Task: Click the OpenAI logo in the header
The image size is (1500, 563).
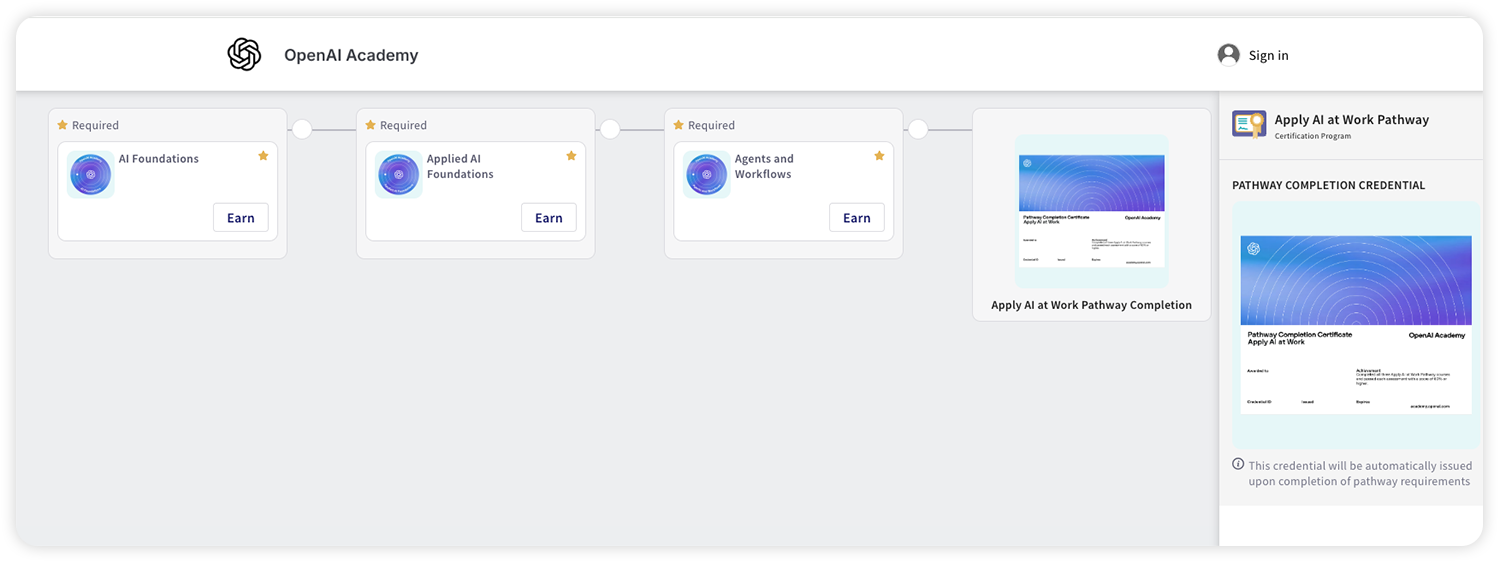Action: (x=244, y=55)
